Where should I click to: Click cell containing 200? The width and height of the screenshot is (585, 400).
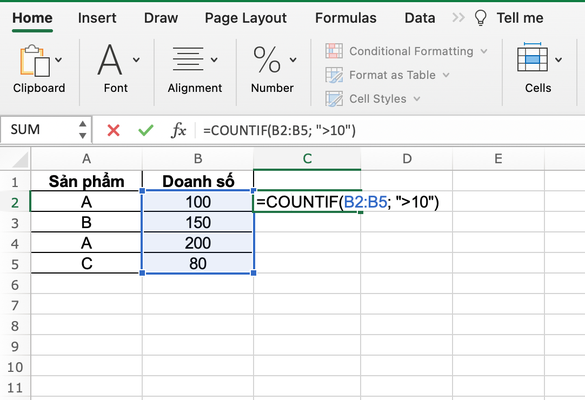point(198,243)
